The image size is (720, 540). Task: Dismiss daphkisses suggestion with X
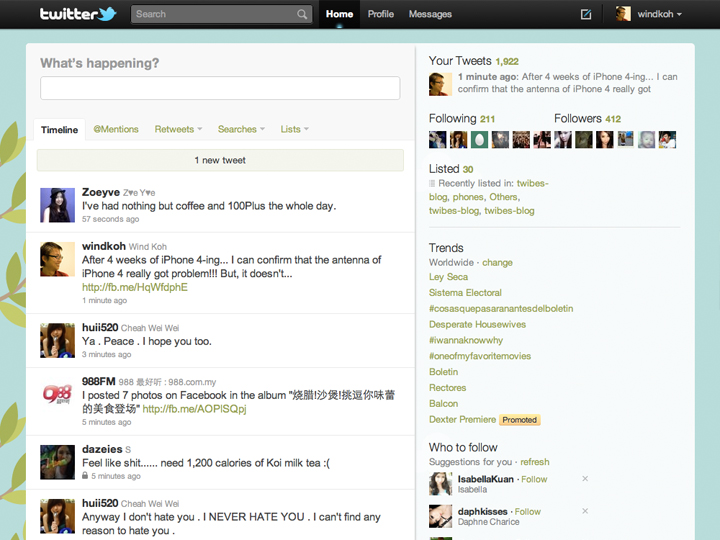click(585, 511)
